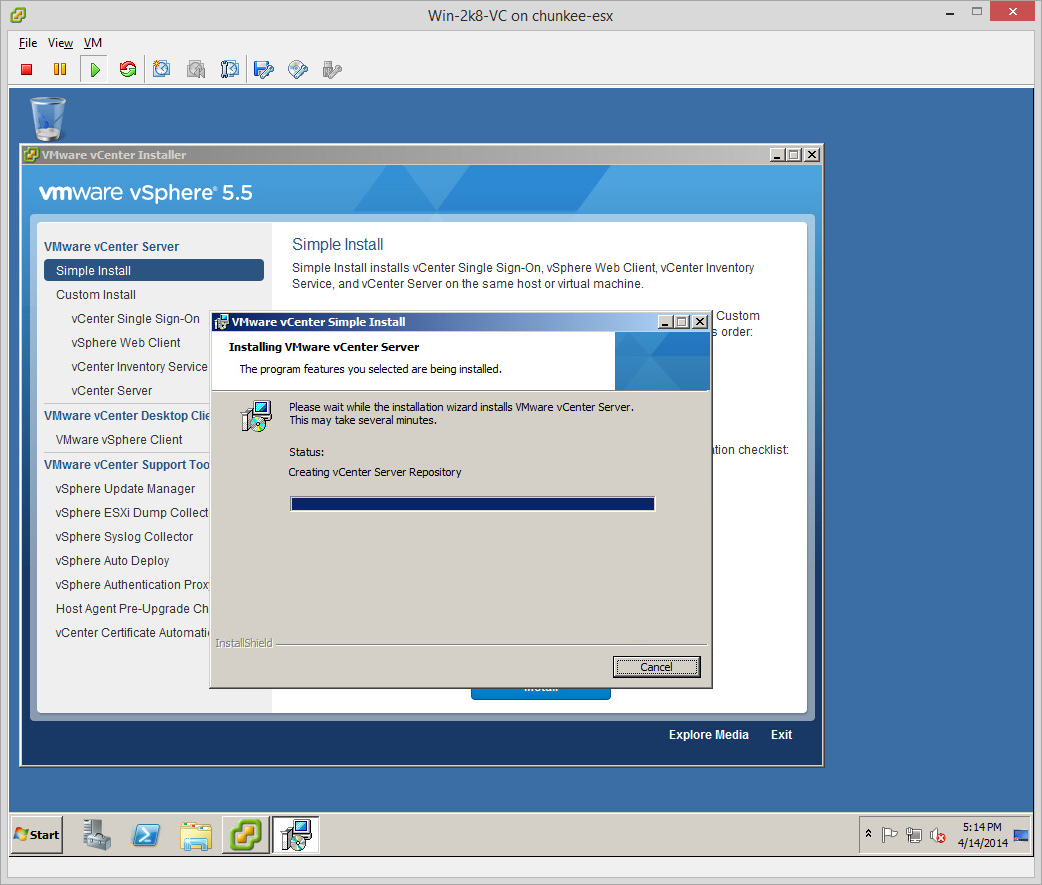Open the View menu
Viewport: 1042px width, 885px height.
coord(60,43)
